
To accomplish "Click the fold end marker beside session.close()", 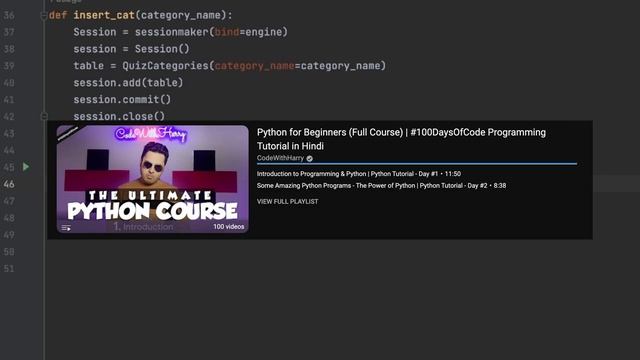I will pos(44,117).
